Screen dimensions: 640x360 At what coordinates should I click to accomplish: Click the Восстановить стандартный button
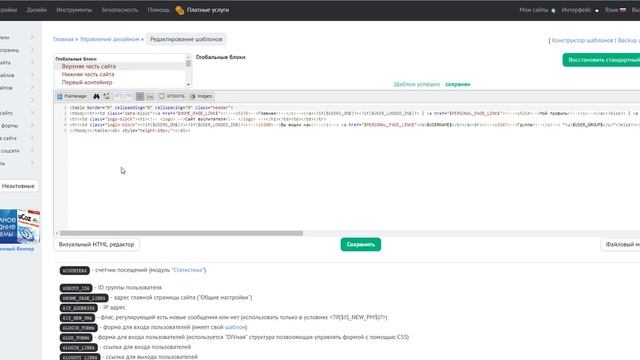[x=601, y=60]
